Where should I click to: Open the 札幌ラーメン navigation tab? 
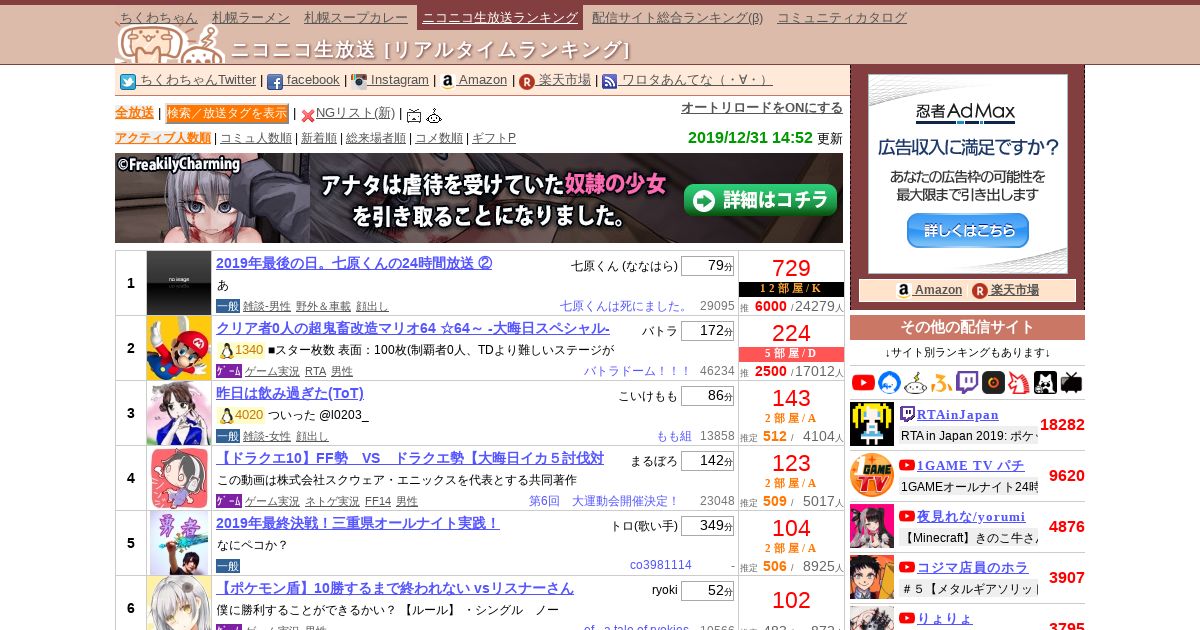[x=251, y=17]
